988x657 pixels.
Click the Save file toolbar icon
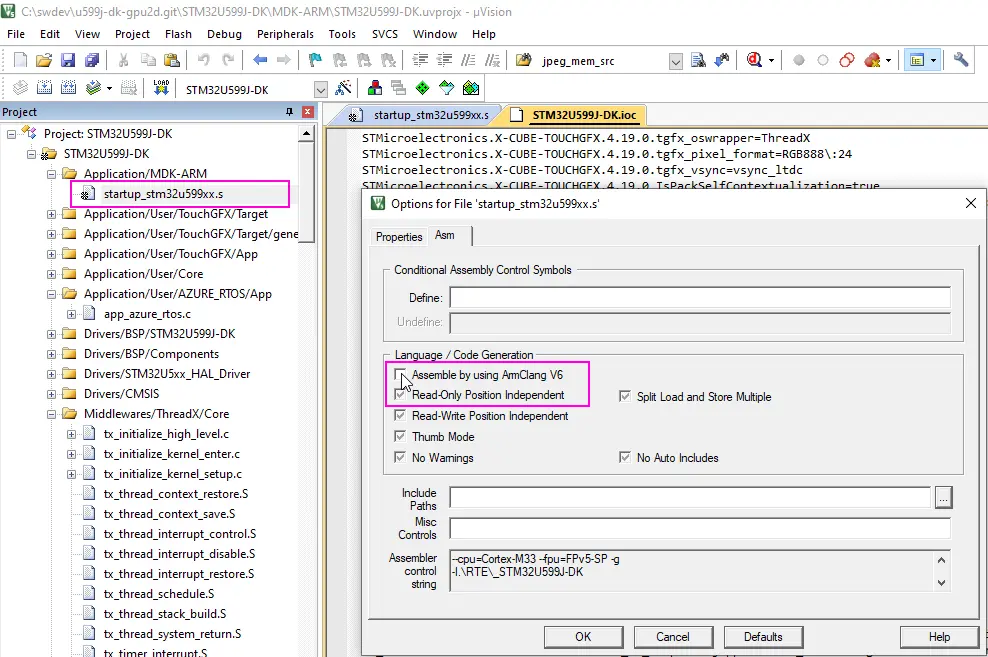coord(68,61)
